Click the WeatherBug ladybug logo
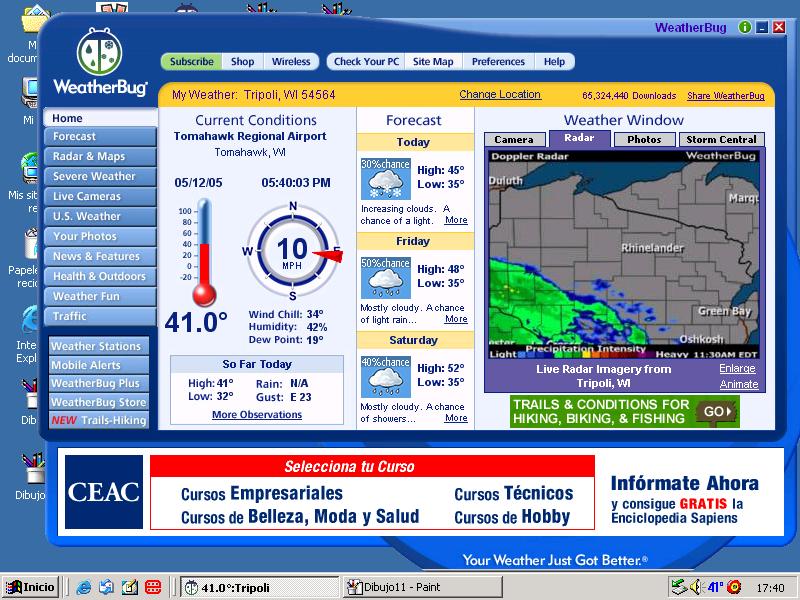800x600 pixels. click(x=99, y=51)
